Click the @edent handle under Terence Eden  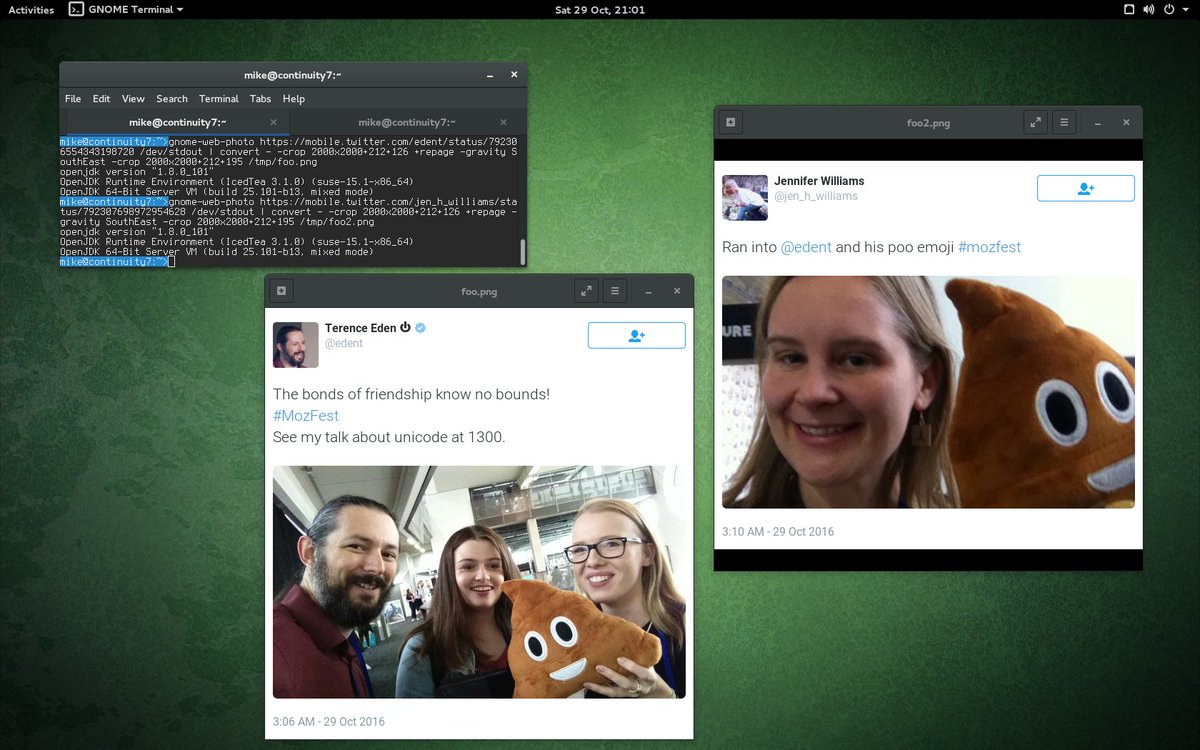[344, 343]
